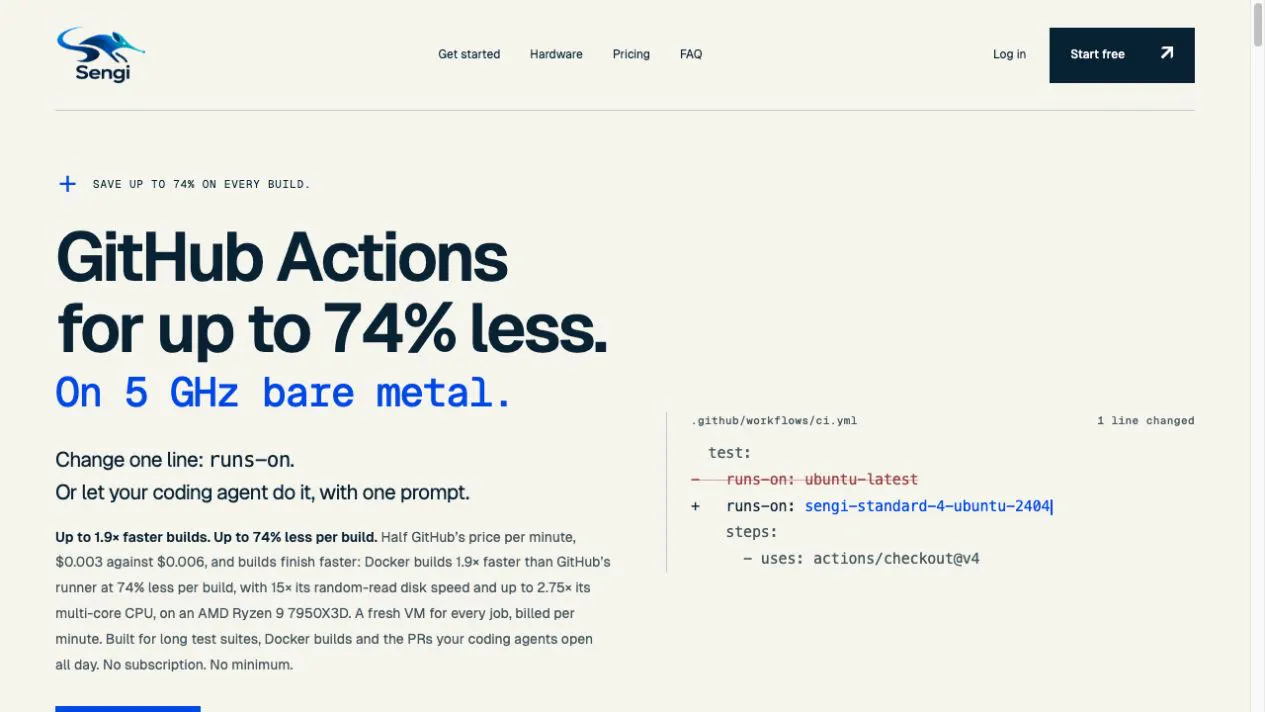Click the .github/workflows/ci.yml file name

coord(774,421)
